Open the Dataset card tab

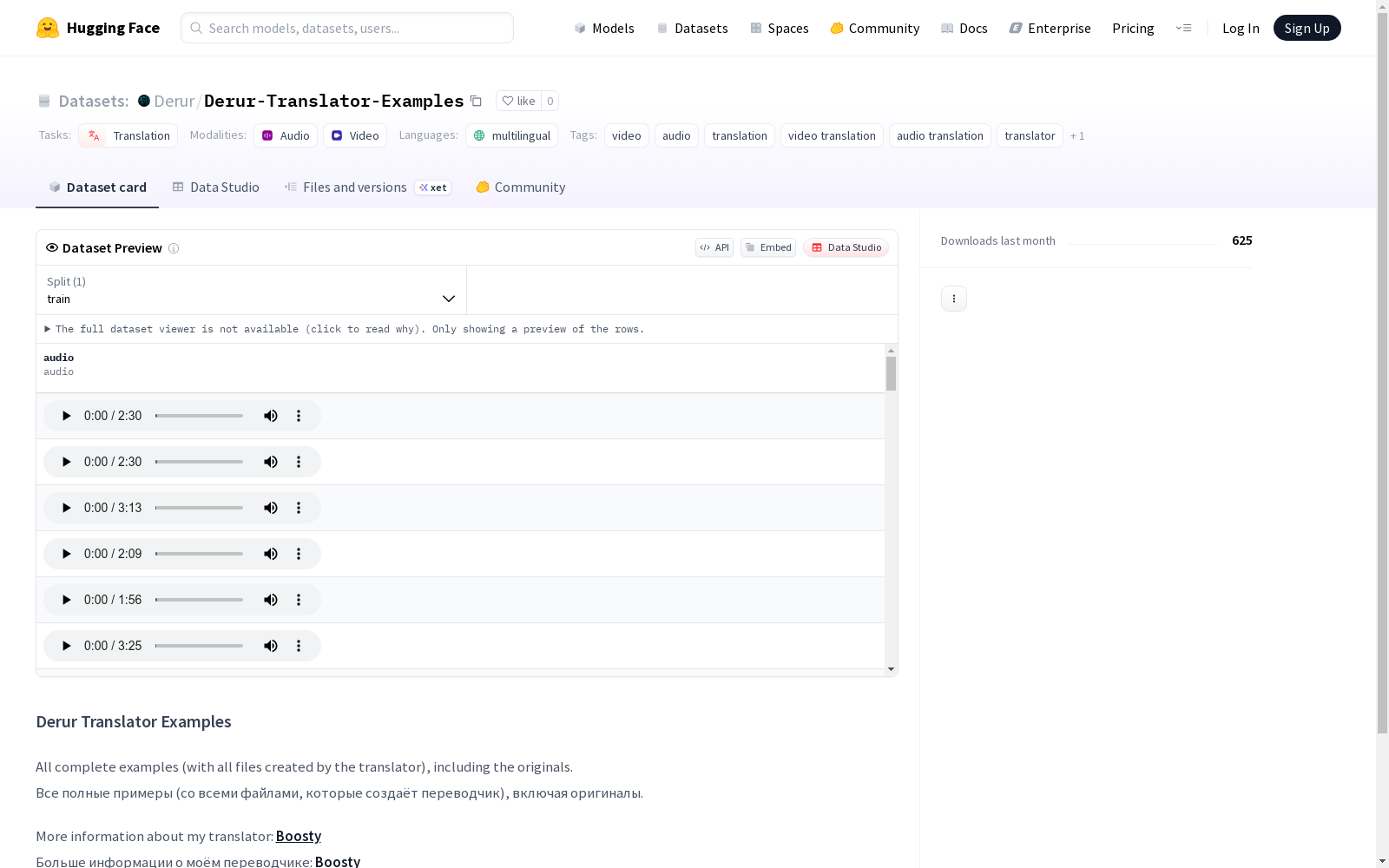pyautogui.click(x=97, y=187)
